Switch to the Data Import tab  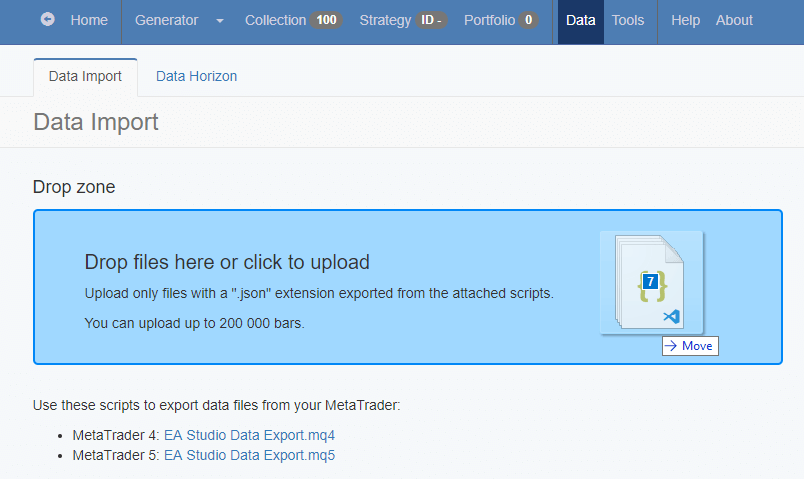[x=85, y=76]
